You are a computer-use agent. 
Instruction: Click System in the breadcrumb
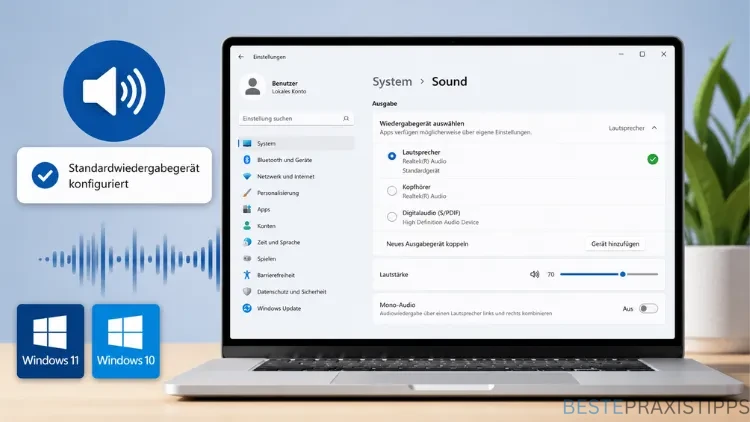[392, 81]
